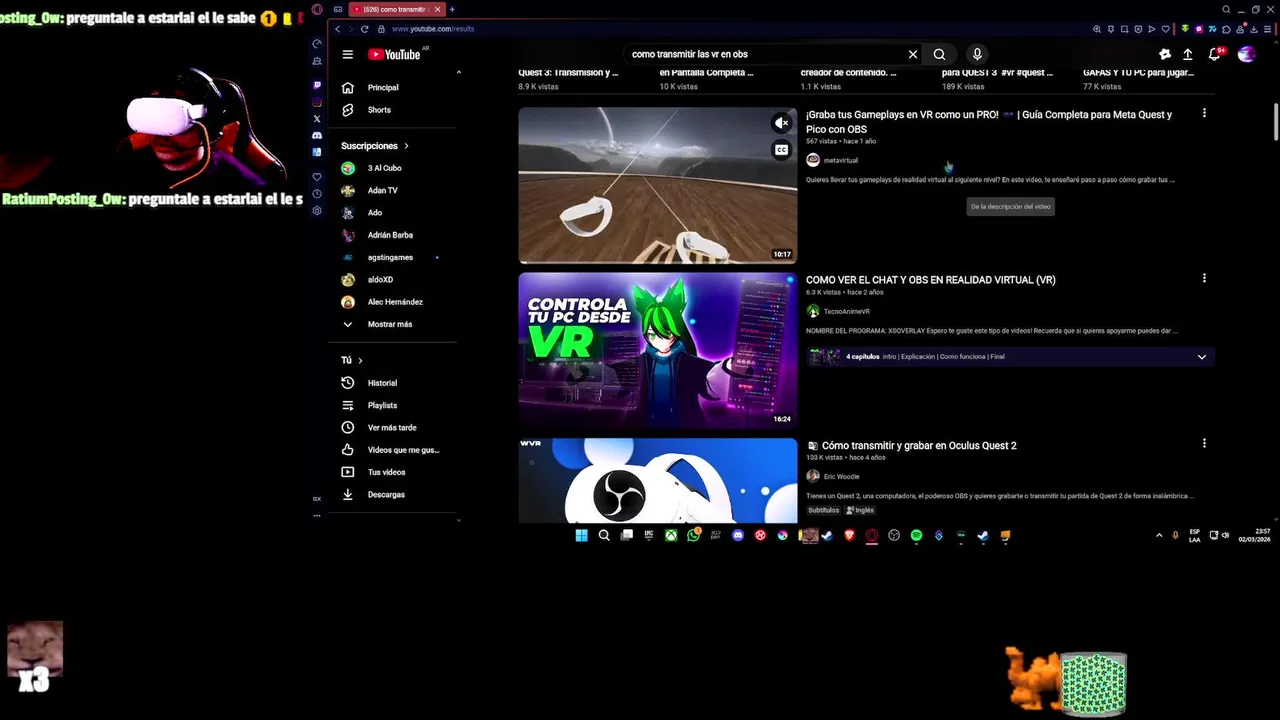Viewport: 1280px width, 720px height.
Task: Open X (Twitter) in the Opera sidebar
Action: (x=317, y=119)
